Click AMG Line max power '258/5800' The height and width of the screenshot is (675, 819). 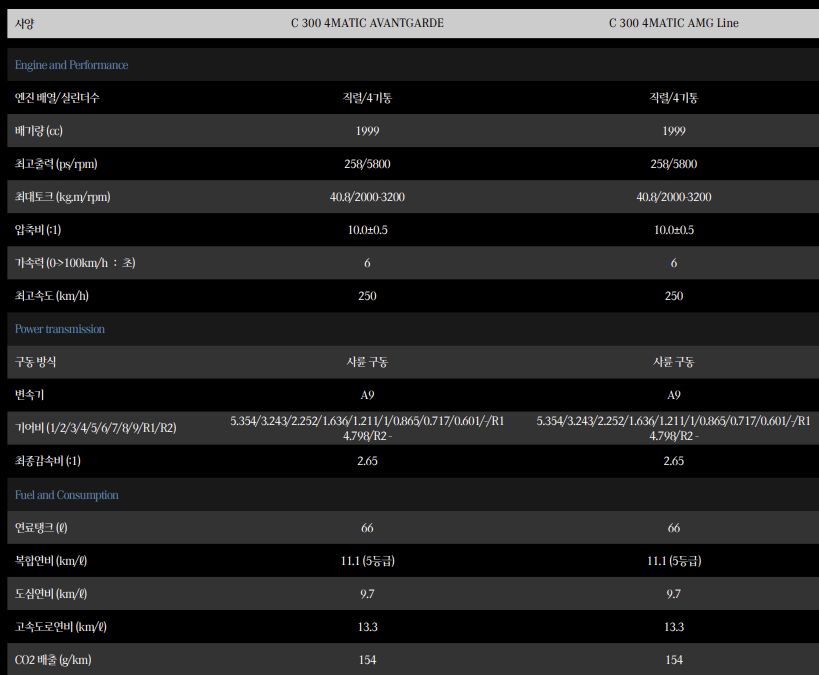tap(674, 164)
